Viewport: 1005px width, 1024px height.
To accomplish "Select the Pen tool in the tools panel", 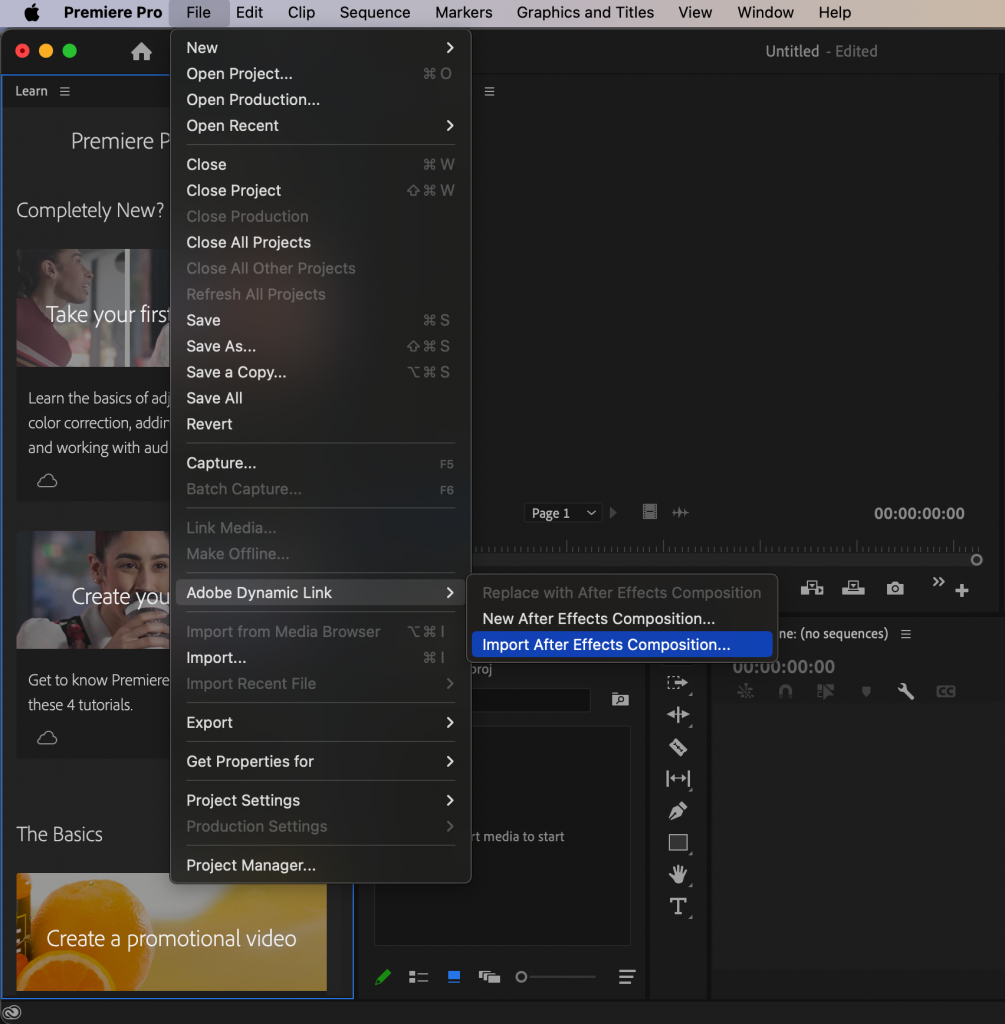I will pyautogui.click(x=678, y=811).
